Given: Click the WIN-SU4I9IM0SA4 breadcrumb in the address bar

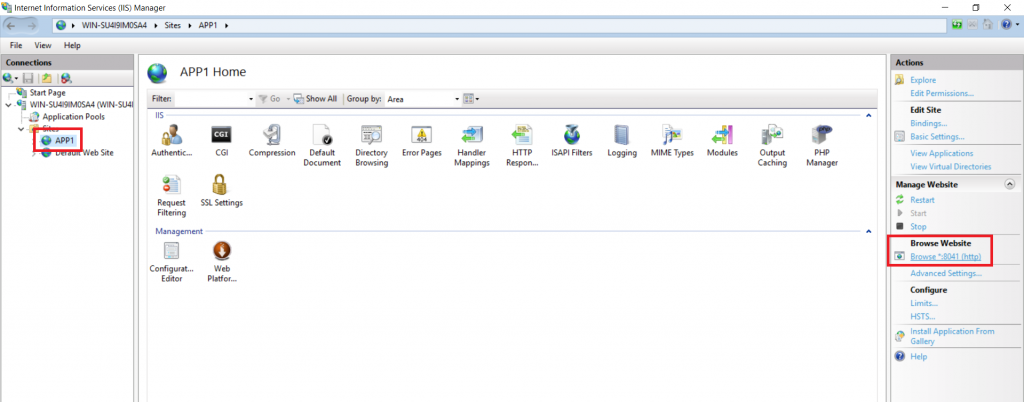Looking at the screenshot, I should pos(115,25).
